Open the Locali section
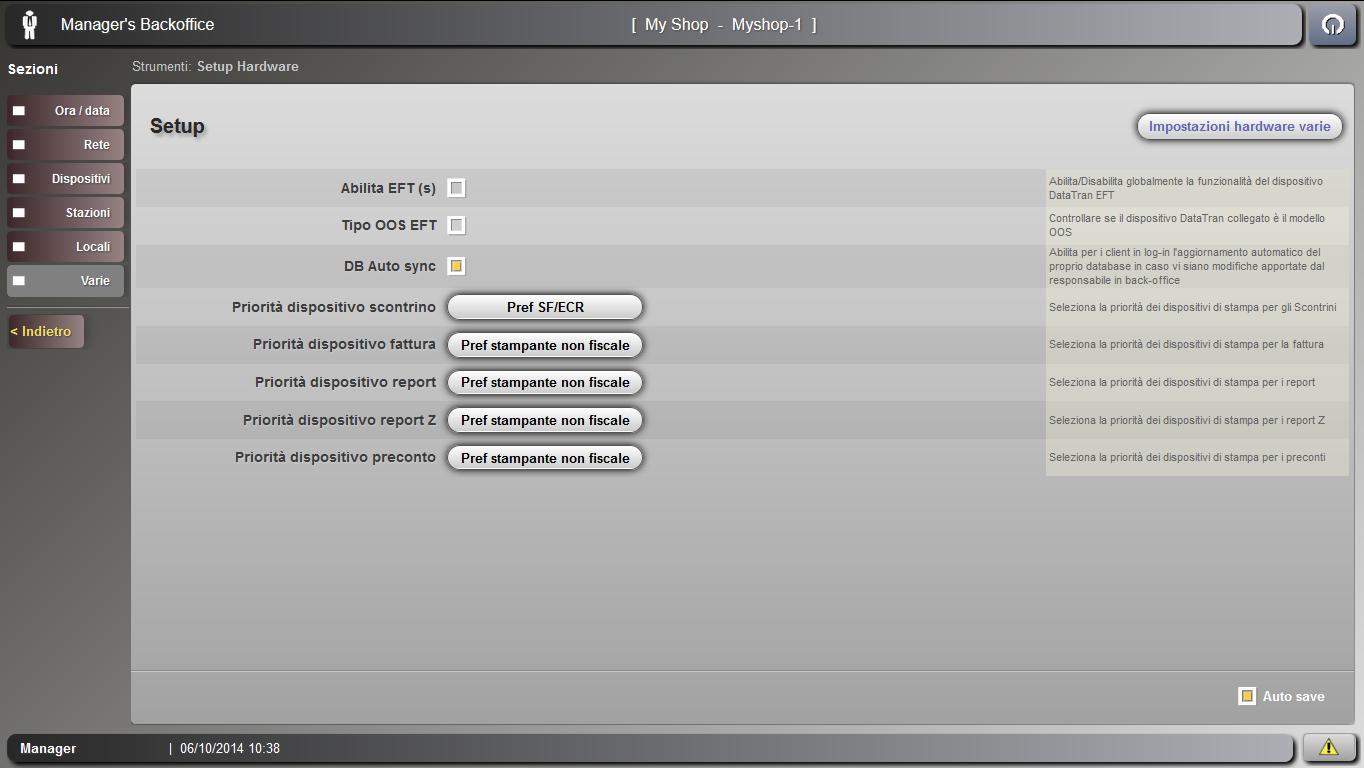Viewport: 1364px width, 768px height. [66, 247]
